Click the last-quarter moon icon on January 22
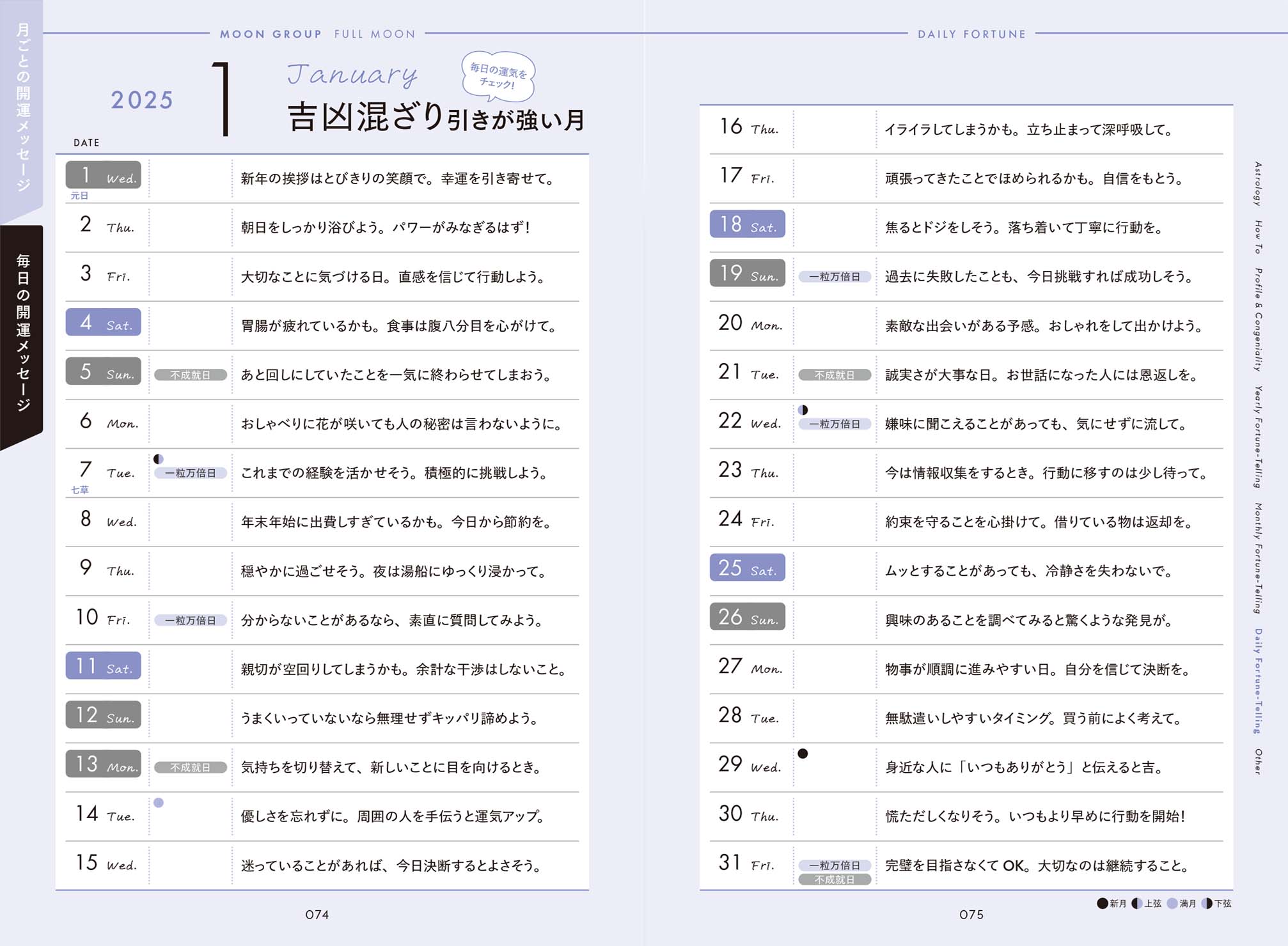Image resolution: width=1288 pixels, height=946 pixels. pyautogui.click(x=803, y=410)
